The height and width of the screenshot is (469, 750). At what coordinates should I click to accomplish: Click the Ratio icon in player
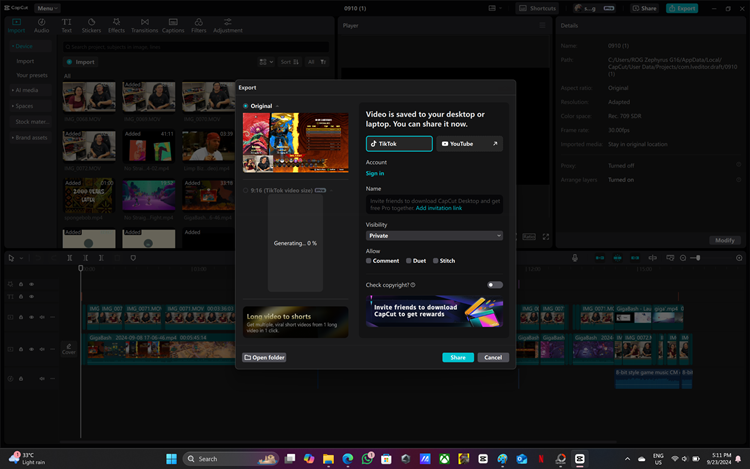coord(529,237)
